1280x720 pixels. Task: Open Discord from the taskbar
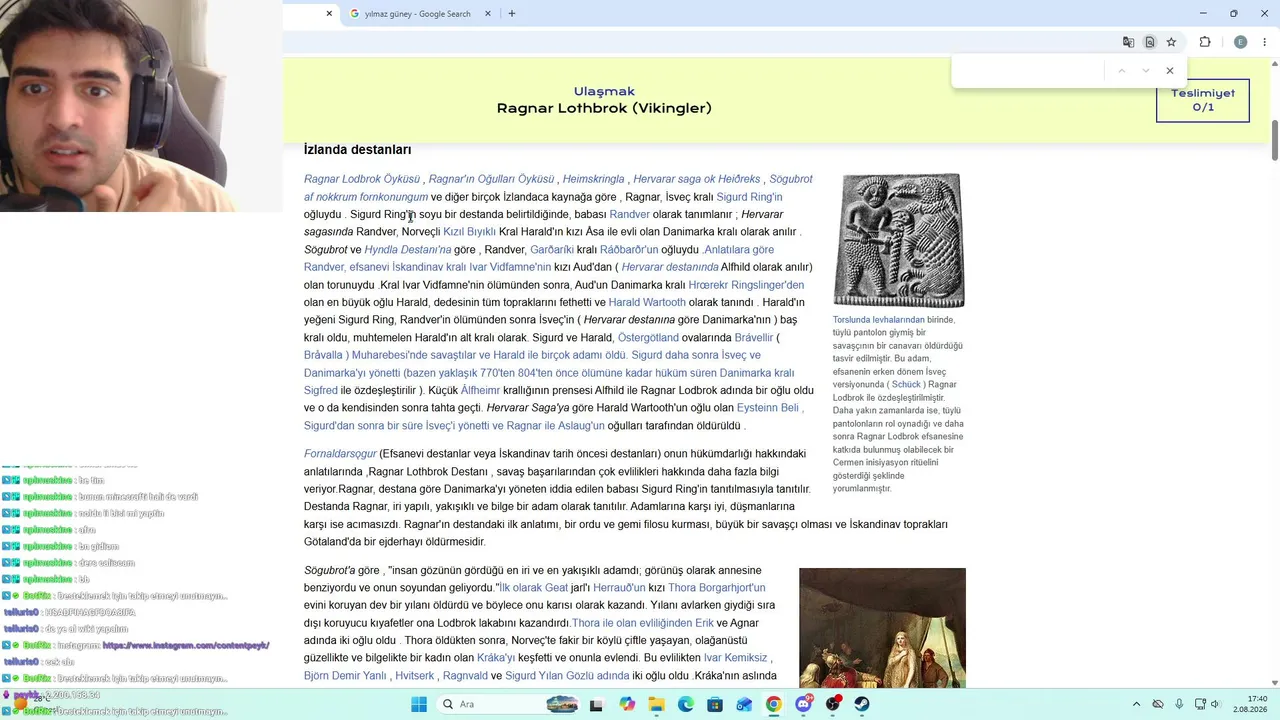click(x=803, y=704)
